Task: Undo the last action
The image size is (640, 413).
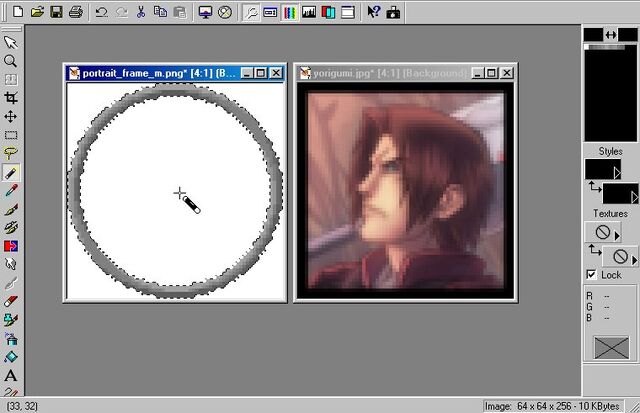Action: point(101,12)
